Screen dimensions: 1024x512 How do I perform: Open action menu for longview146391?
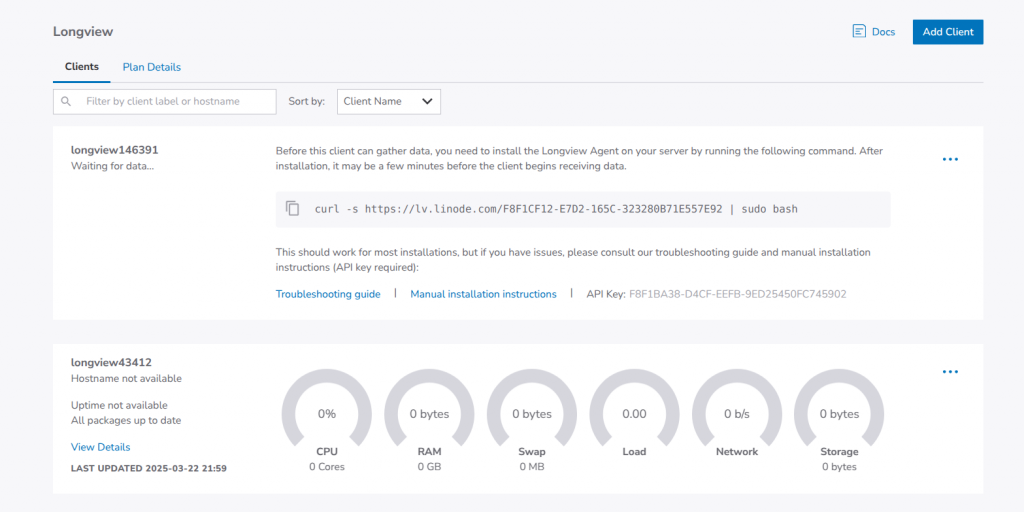[950, 160]
